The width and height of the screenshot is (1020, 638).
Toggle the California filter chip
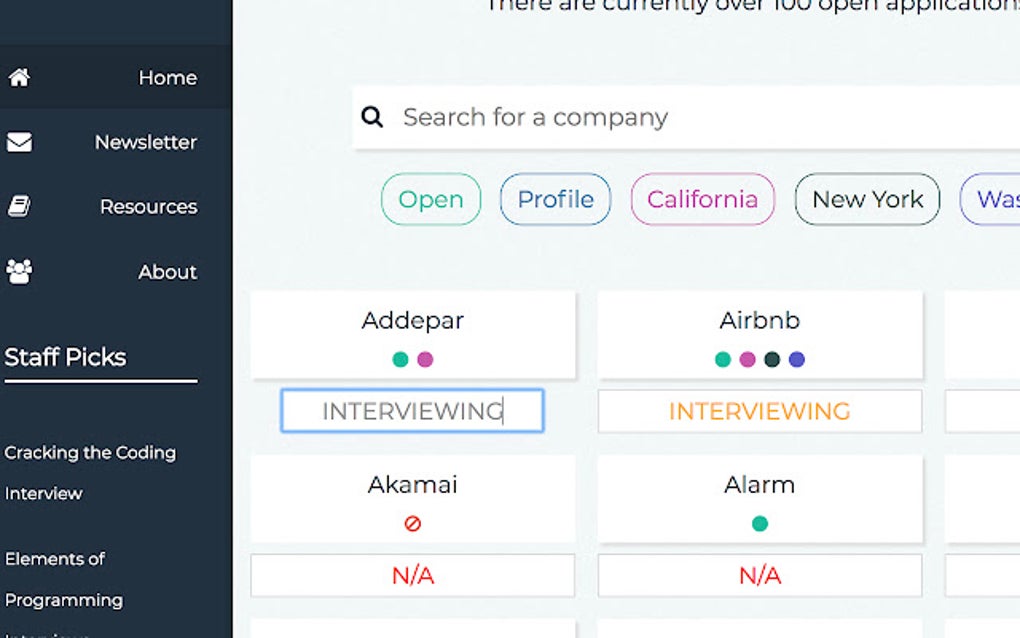702,199
